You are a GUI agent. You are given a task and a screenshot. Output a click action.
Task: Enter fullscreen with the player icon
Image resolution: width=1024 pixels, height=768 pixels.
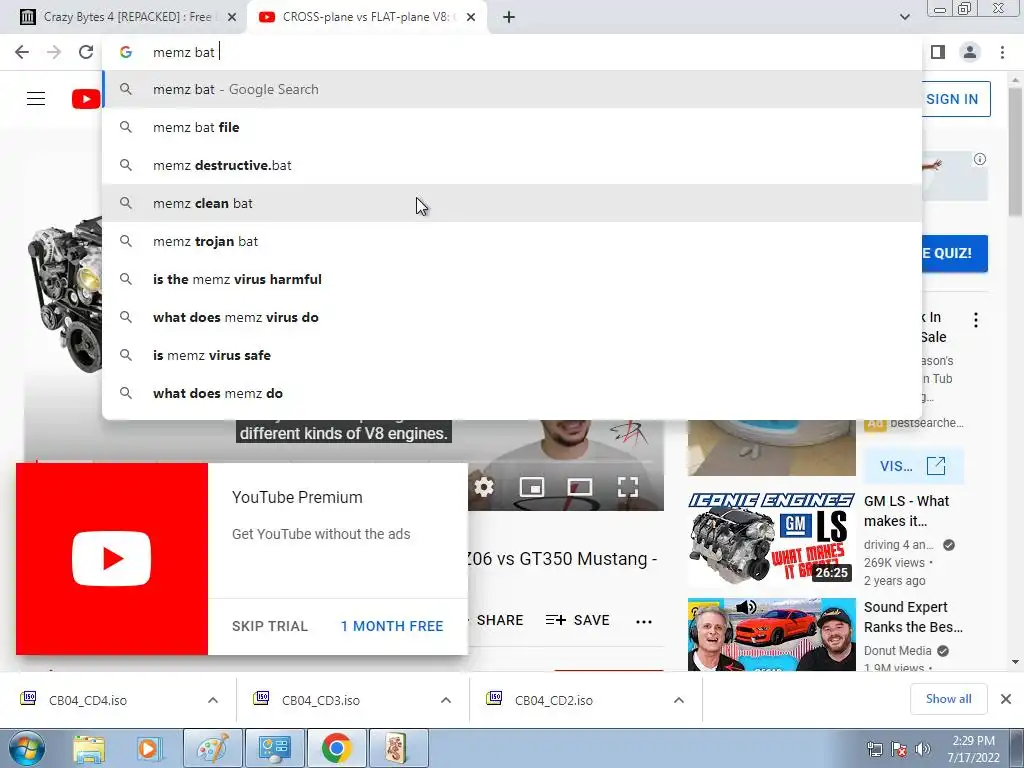[628, 487]
